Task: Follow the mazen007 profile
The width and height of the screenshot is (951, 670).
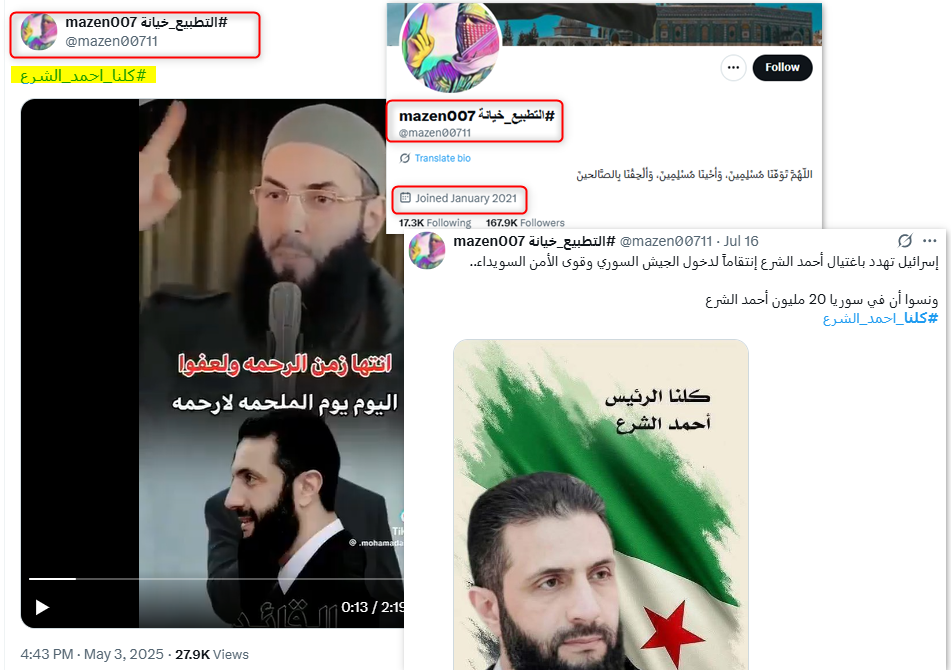Action: 782,67
